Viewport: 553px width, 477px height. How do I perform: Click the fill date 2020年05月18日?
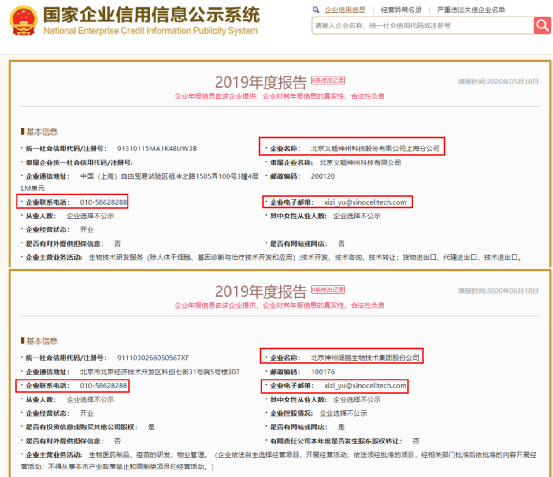click(498, 81)
